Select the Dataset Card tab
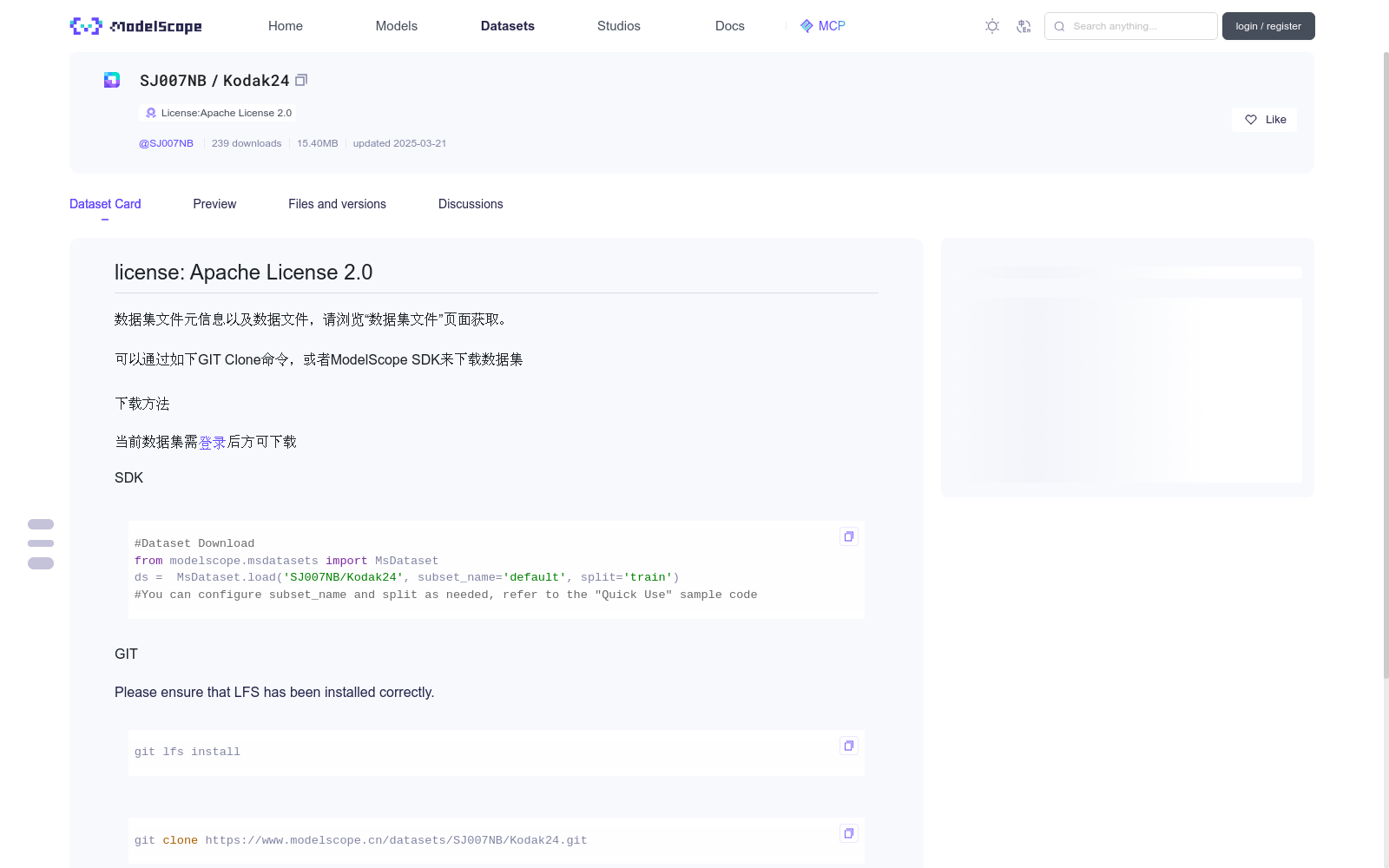Image resolution: width=1389 pixels, height=868 pixels. pos(105,204)
